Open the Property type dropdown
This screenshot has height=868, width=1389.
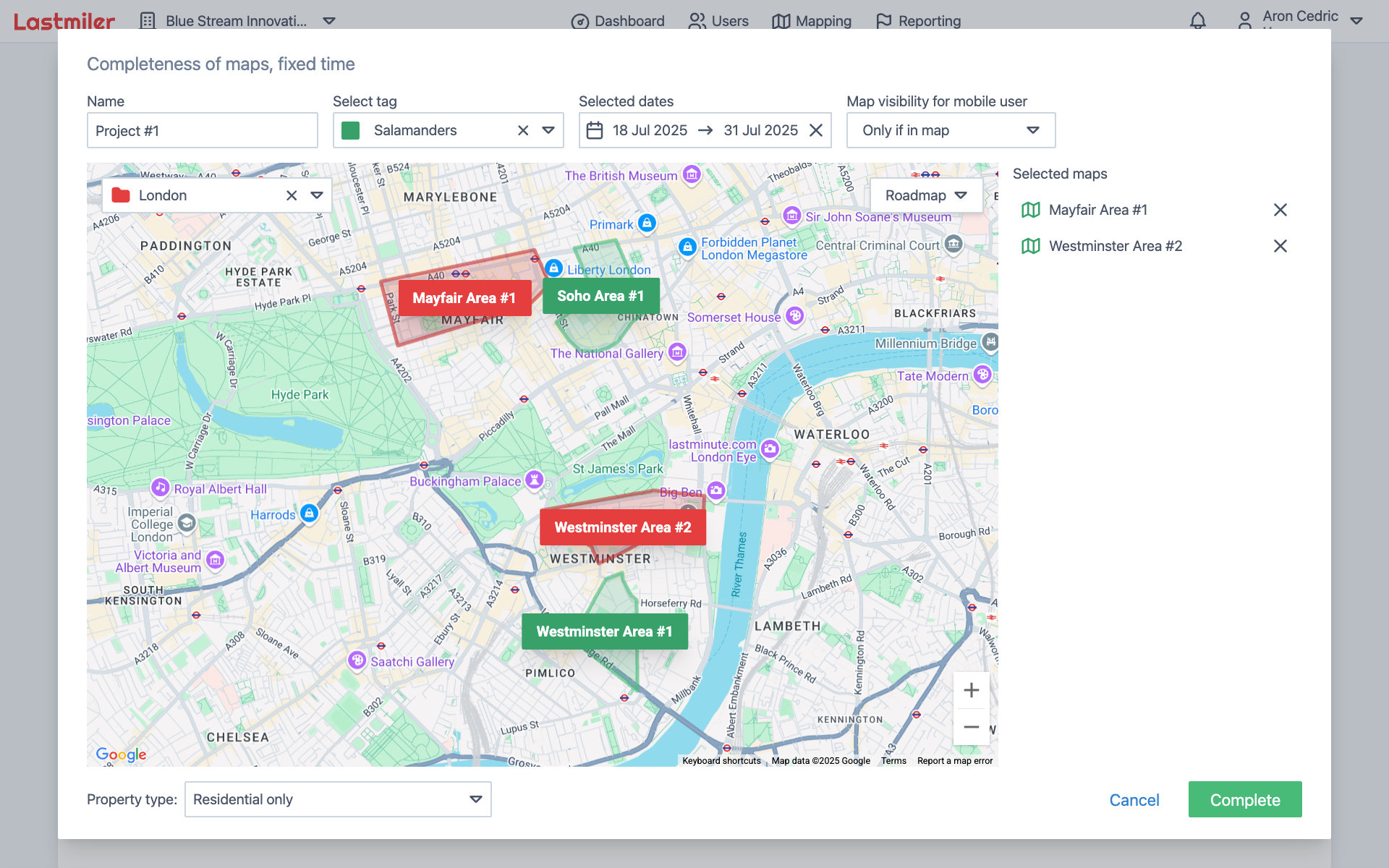point(338,799)
